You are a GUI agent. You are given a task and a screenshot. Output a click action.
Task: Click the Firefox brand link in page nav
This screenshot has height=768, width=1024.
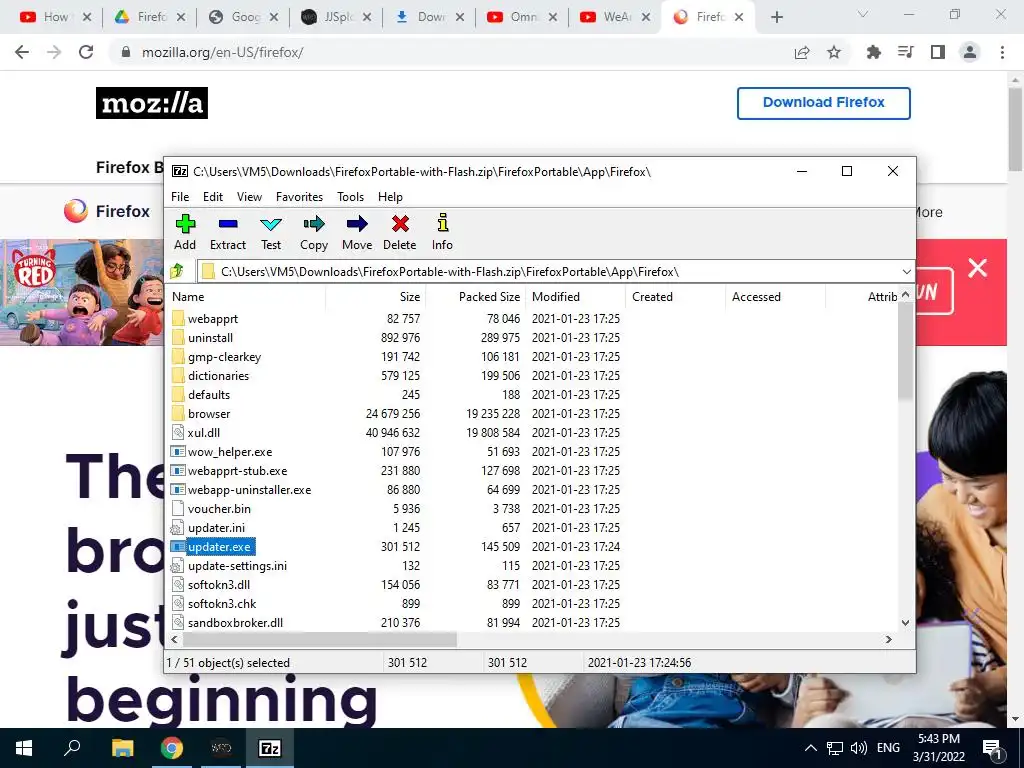click(x=108, y=211)
